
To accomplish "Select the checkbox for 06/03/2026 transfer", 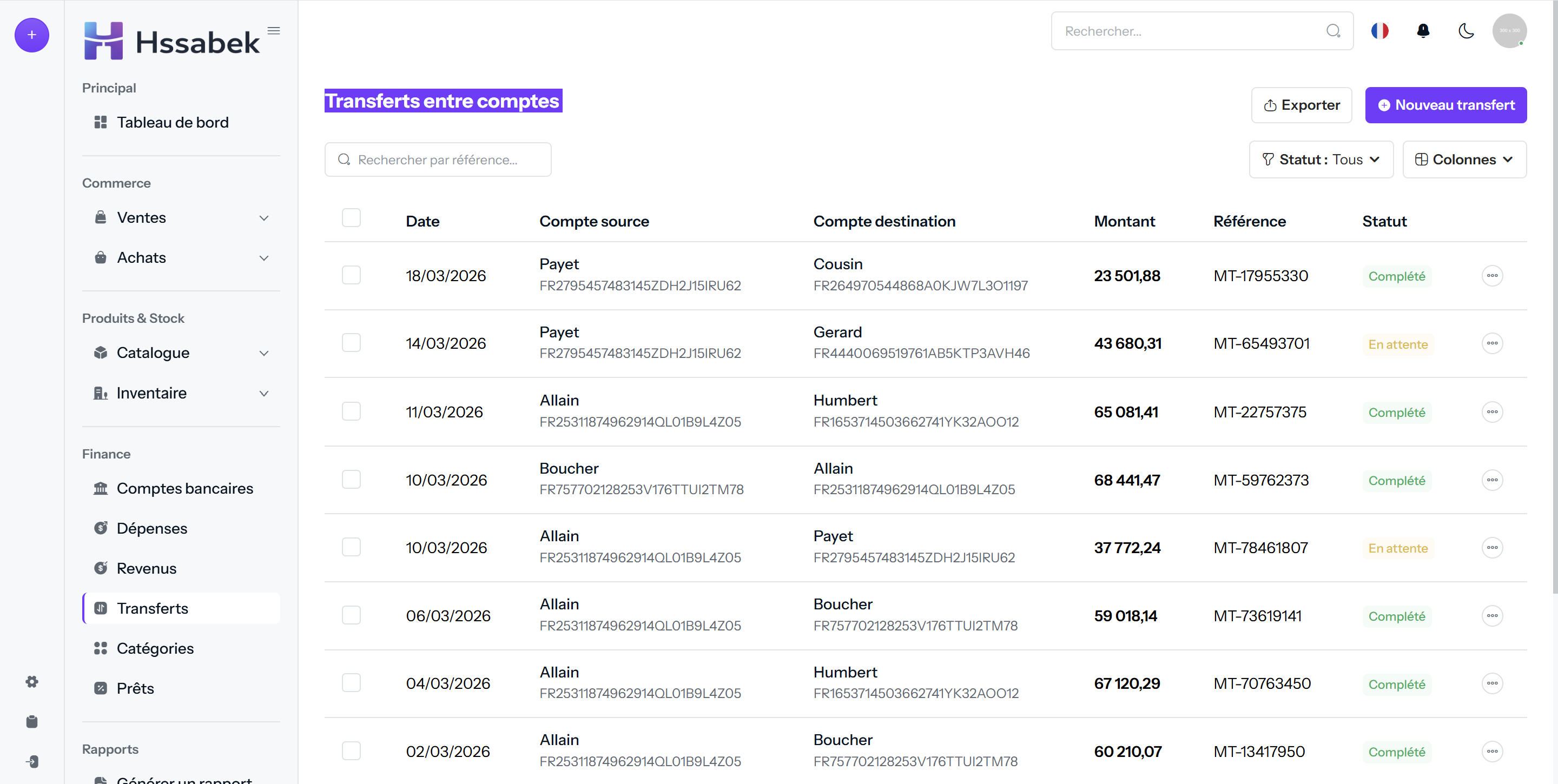I will (x=351, y=616).
